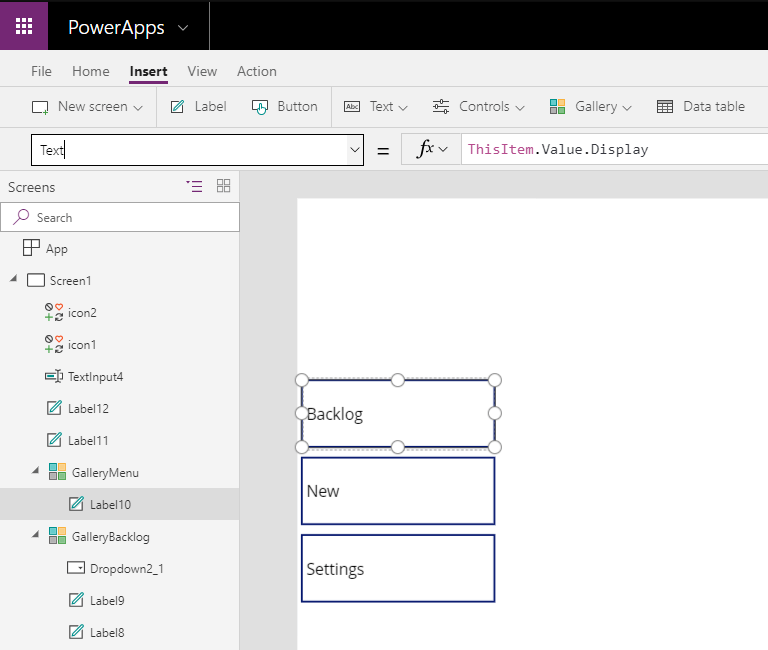Select GalleryBacklog in the tree

111,537
